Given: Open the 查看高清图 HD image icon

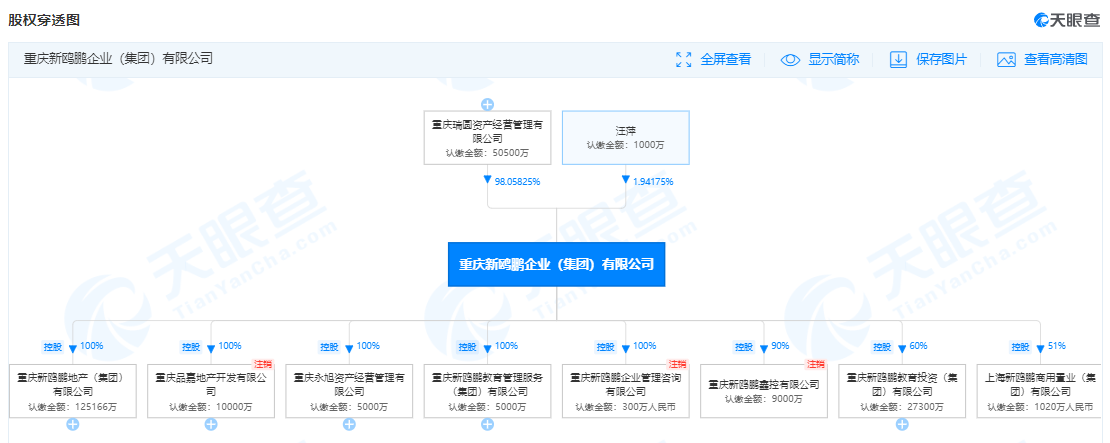Looking at the screenshot, I should pyautogui.click(x=1006, y=59).
